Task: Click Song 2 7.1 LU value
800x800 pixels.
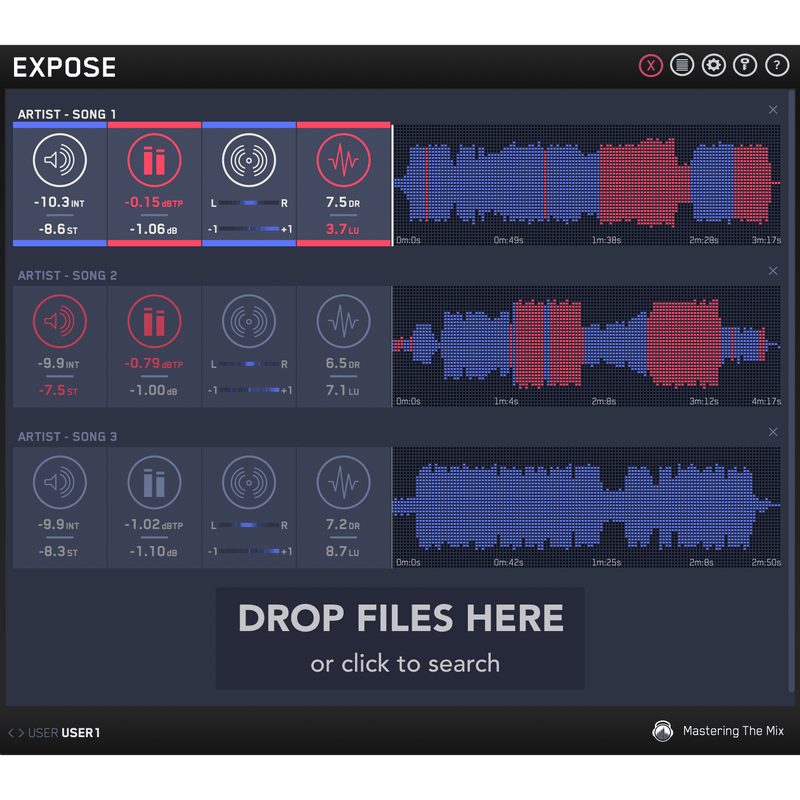Action: click(342, 391)
